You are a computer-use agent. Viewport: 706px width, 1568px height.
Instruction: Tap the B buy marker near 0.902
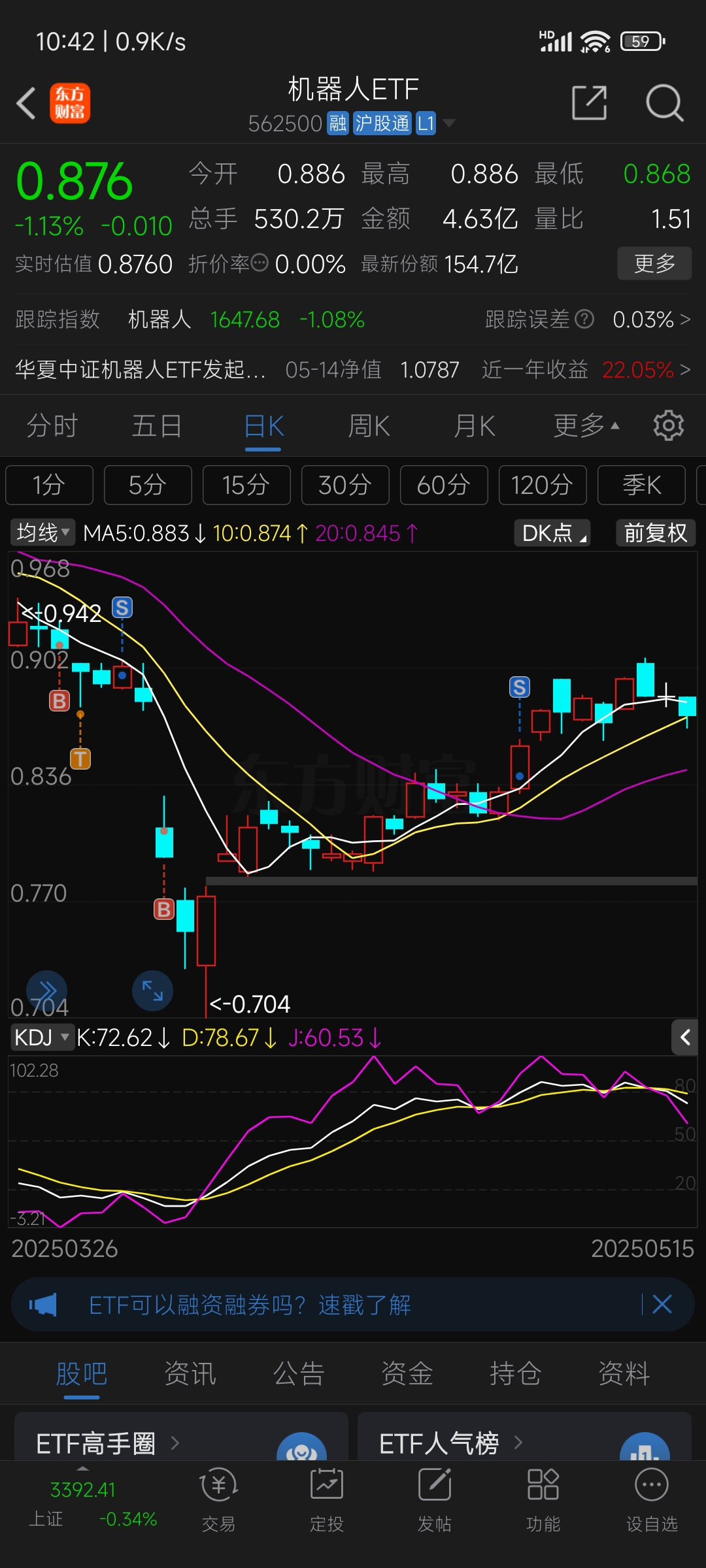click(x=59, y=700)
